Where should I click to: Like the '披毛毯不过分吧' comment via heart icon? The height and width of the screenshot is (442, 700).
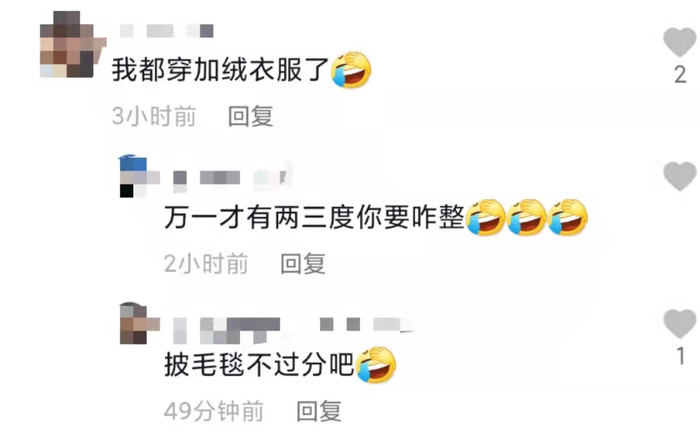(679, 323)
